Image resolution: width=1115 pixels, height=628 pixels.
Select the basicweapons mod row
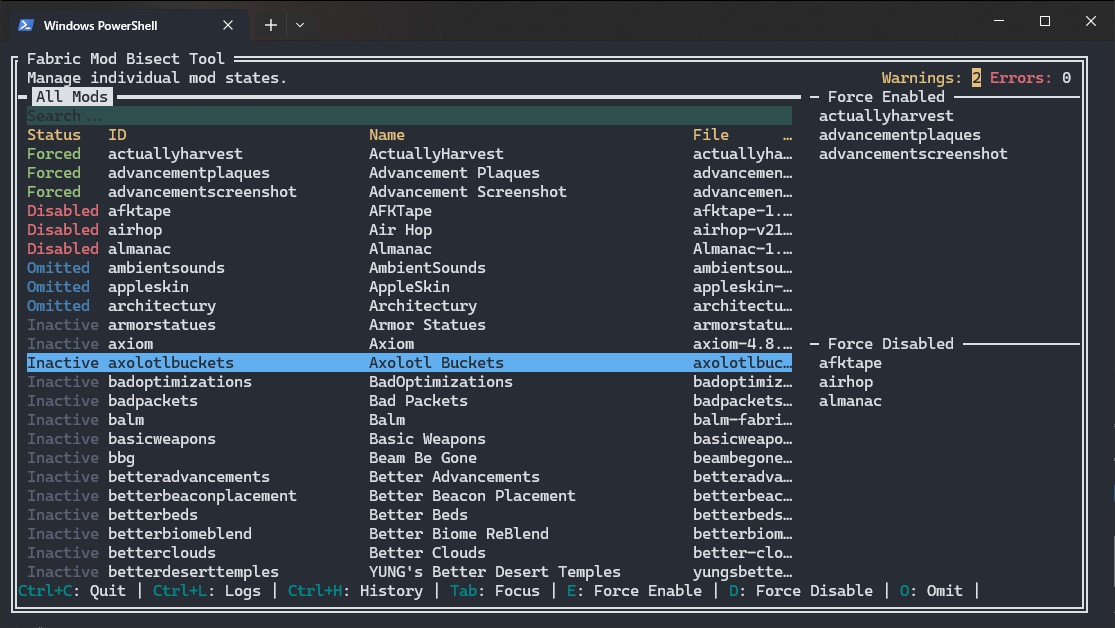click(x=409, y=439)
